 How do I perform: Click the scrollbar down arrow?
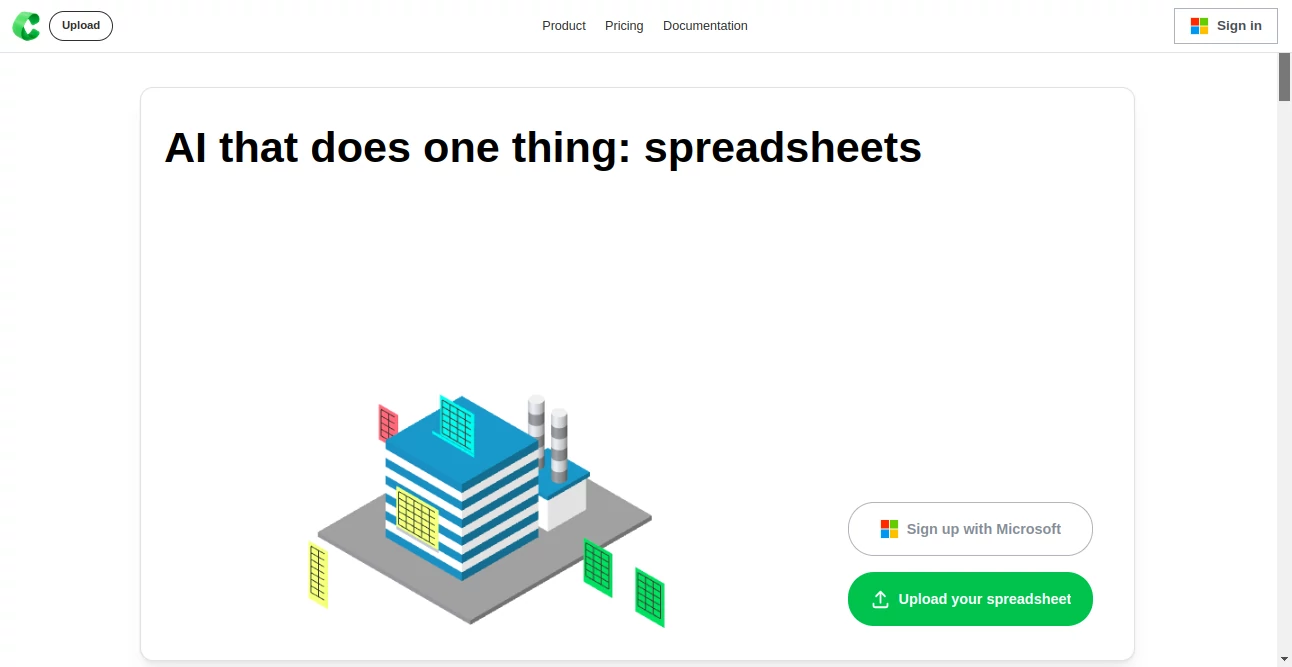(1285, 659)
